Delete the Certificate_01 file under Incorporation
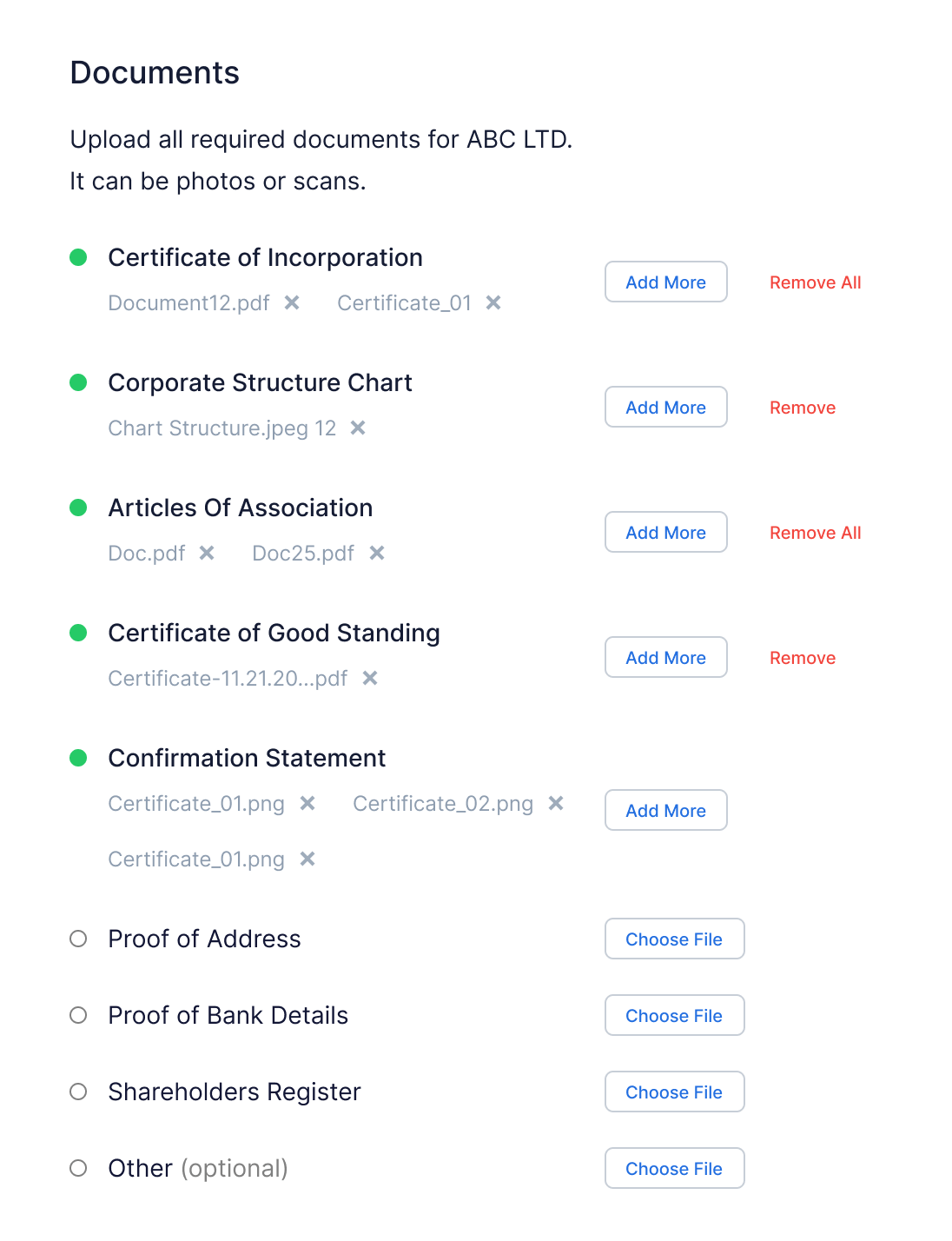 click(493, 302)
